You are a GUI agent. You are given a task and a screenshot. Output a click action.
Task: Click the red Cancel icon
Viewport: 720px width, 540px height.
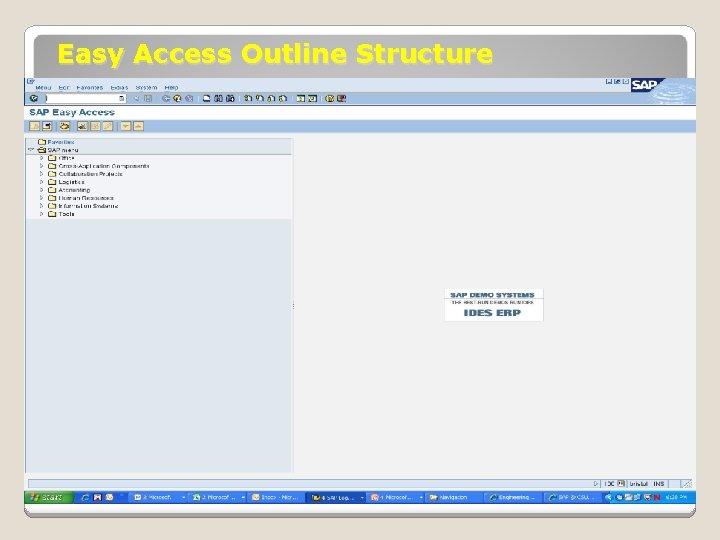(x=189, y=98)
